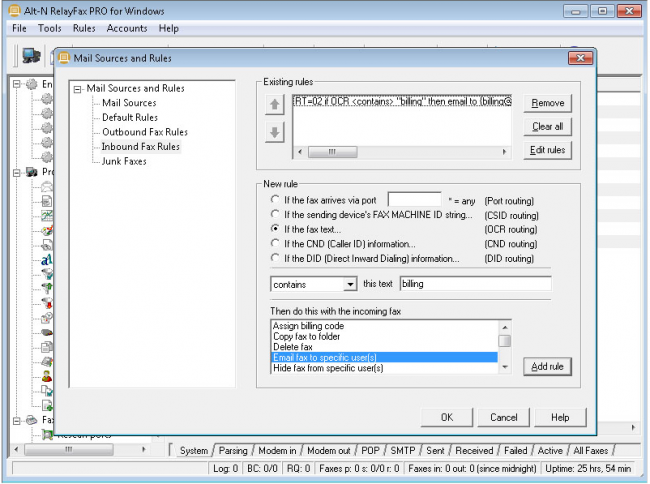Image resolution: width=650 pixels, height=484 pixels.
Task: Select 'If the fax text...' OCR routing option
Action: (x=274, y=229)
